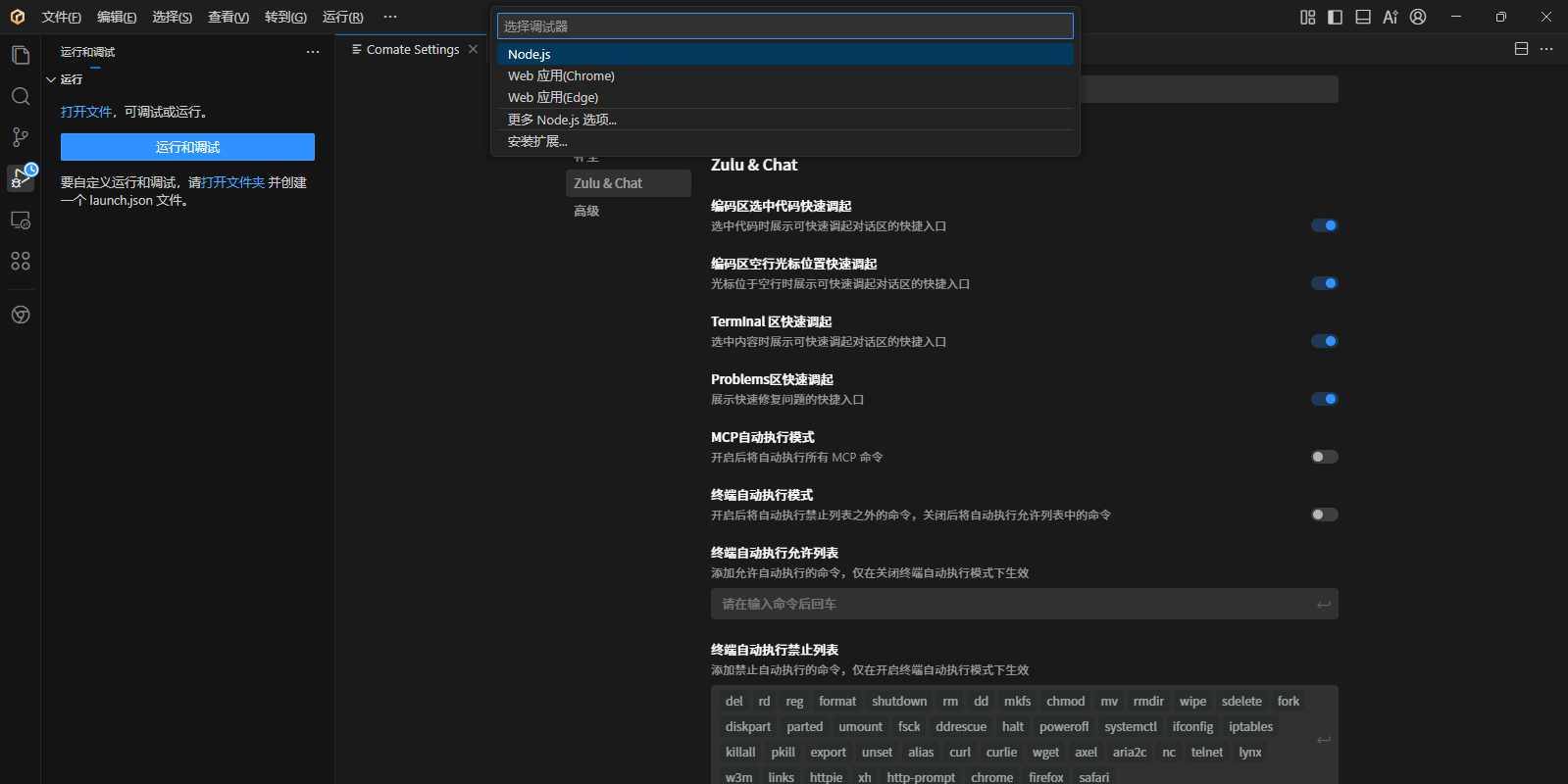Open the 文件(F) menu
Image resolution: width=1568 pixels, height=784 pixels.
61,17
